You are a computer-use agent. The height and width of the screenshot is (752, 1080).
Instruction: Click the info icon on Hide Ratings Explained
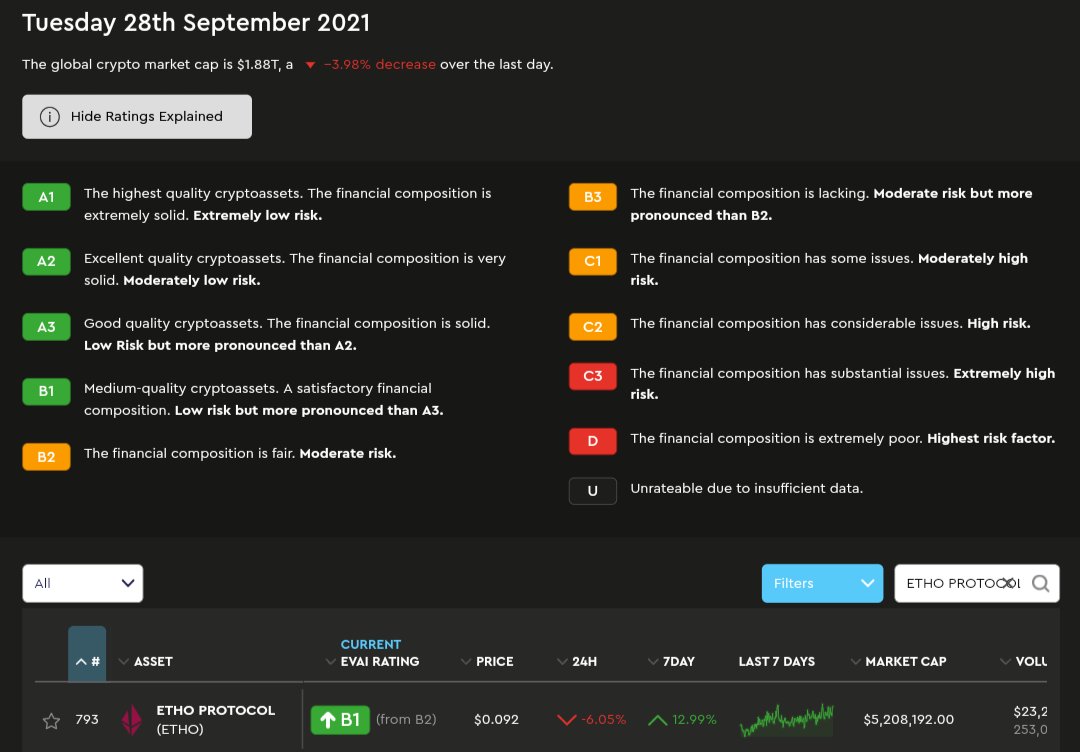49,116
